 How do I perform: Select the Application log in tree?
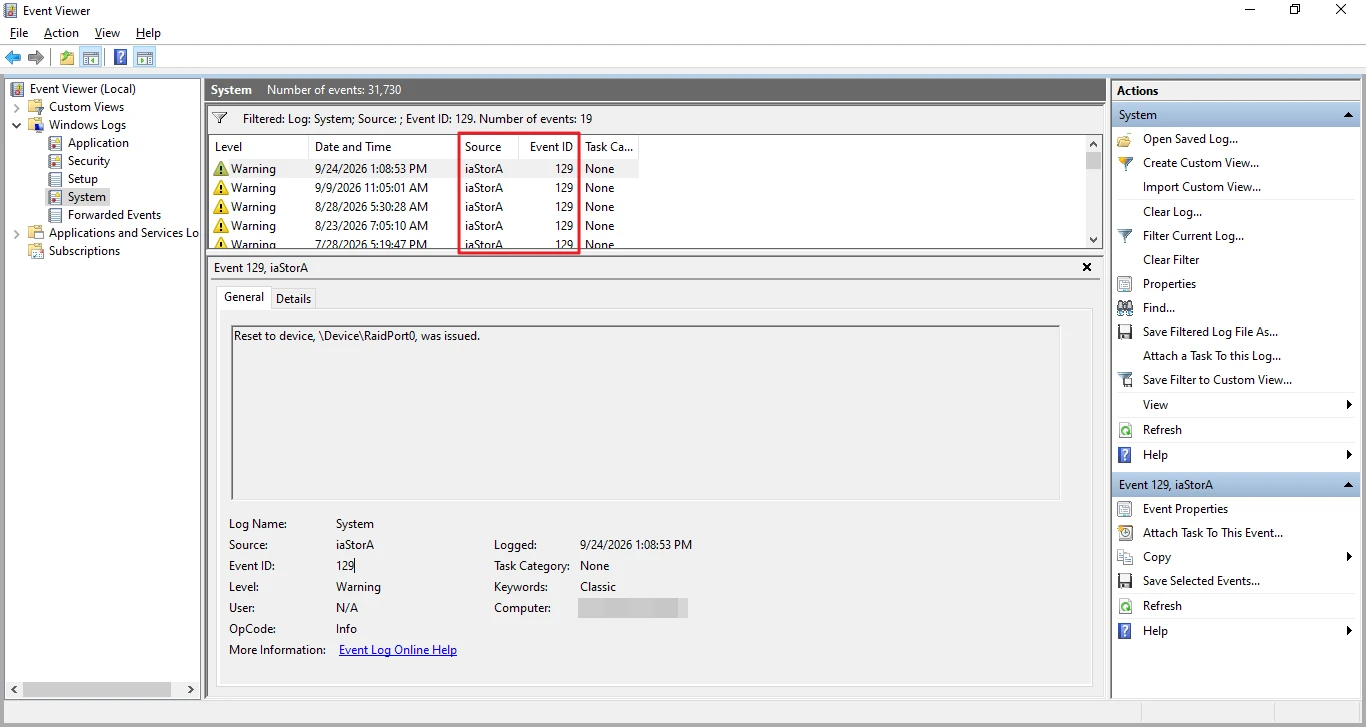[98, 143]
